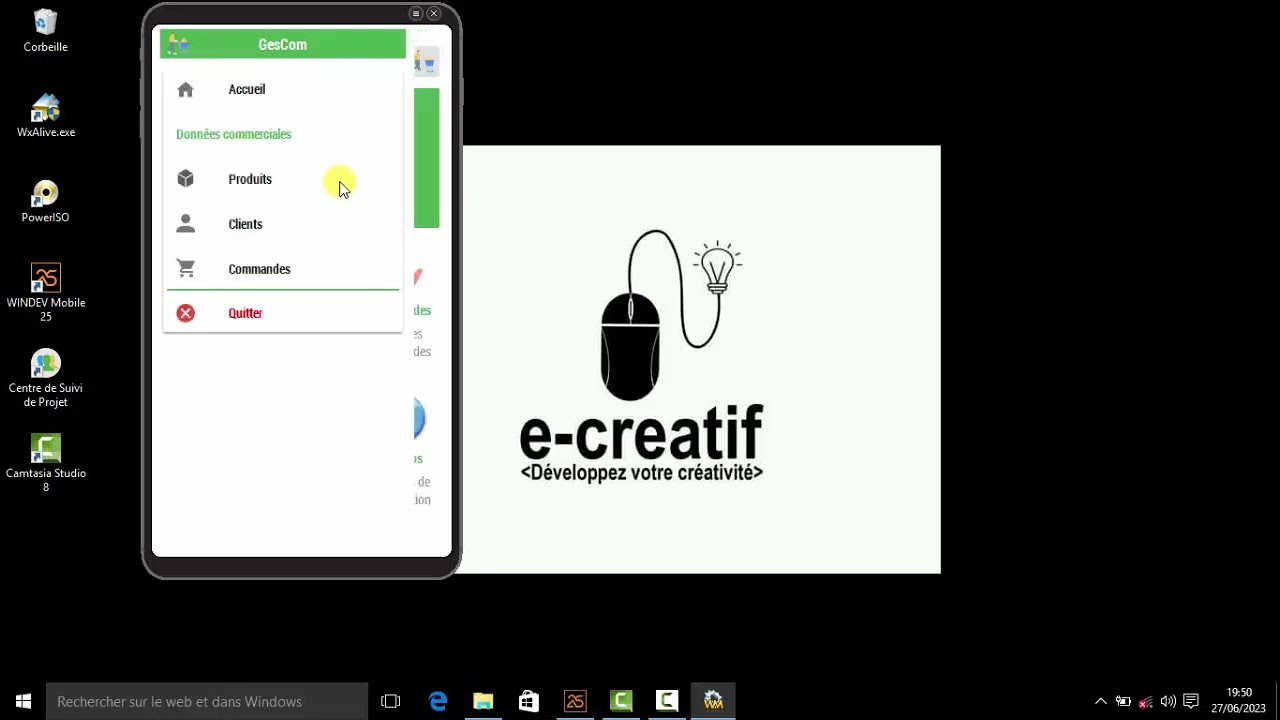This screenshot has height=720, width=1280.
Task: Launch Microsoft Edge from the taskbar
Action: pyautogui.click(x=438, y=701)
